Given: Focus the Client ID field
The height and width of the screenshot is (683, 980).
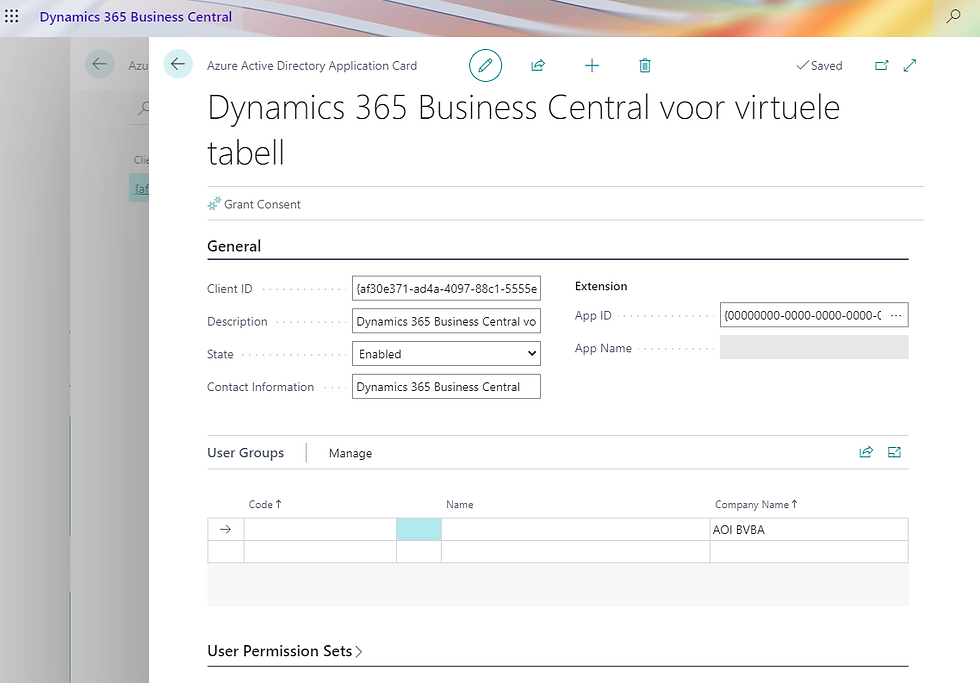Looking at the screenshot, I should pos(446,289).
